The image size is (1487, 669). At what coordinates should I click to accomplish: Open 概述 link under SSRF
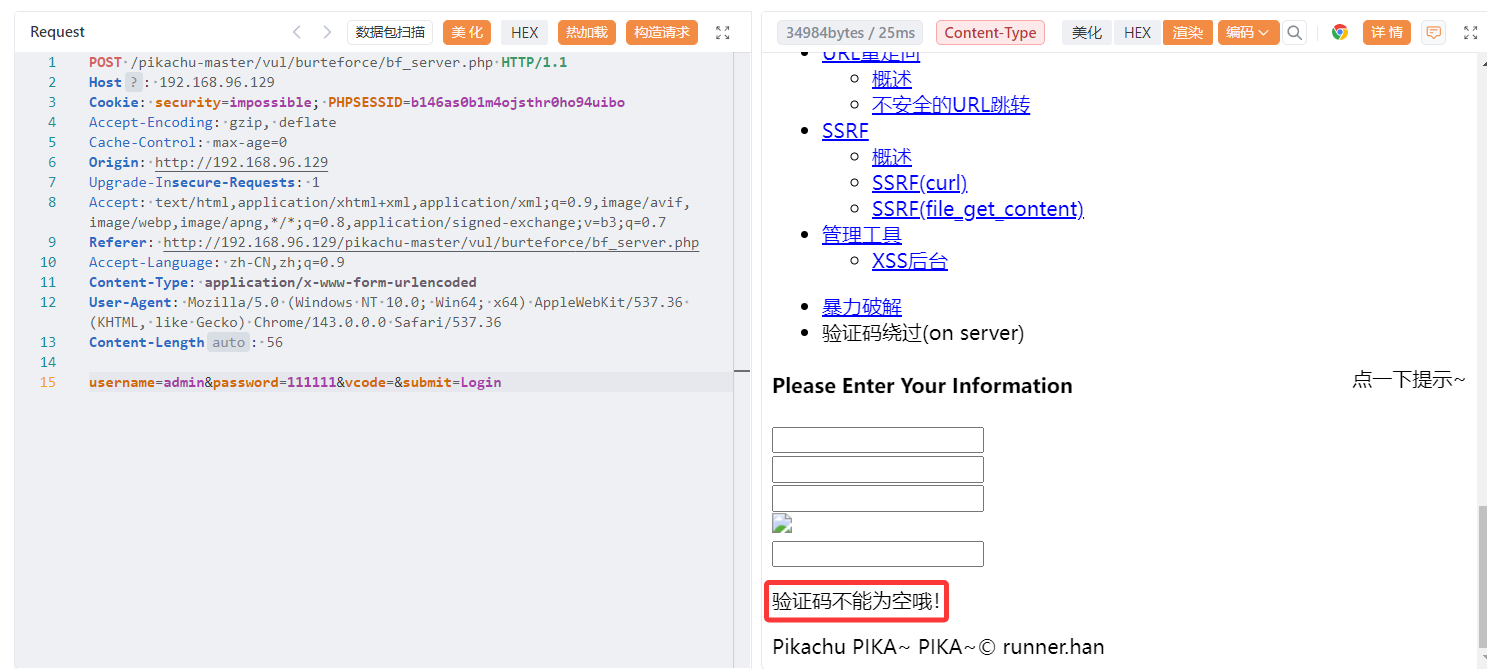pyautogui.click(x=892, y=157)
